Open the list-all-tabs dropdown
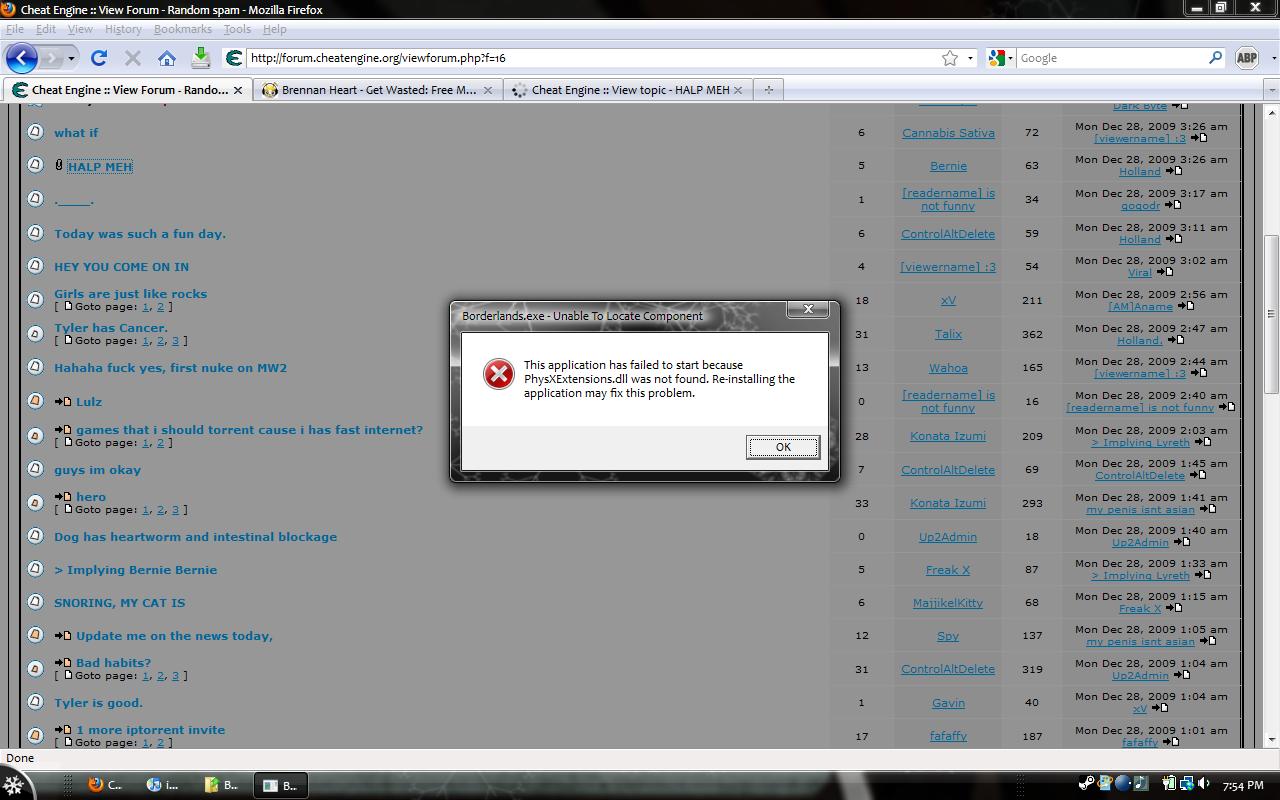The image size is (1280, 800). pyautogui.click(x=1271, y=90)
